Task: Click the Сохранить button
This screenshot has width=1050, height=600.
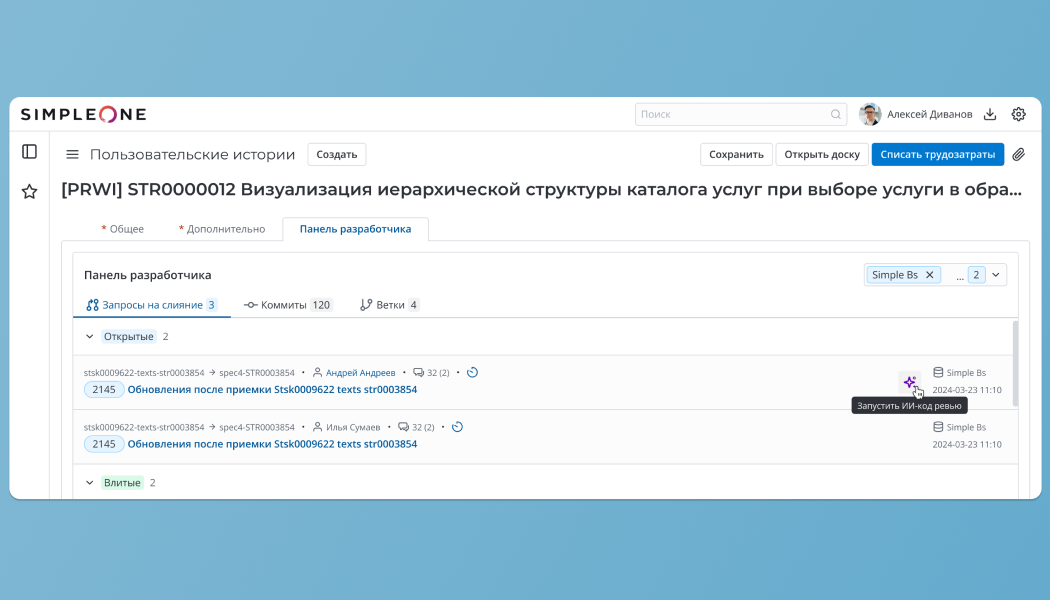Action: tap(736, 154)
